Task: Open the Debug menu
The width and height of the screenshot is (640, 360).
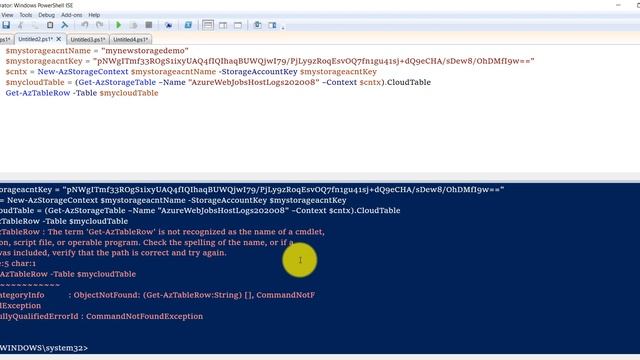Action: pos(47,15)
